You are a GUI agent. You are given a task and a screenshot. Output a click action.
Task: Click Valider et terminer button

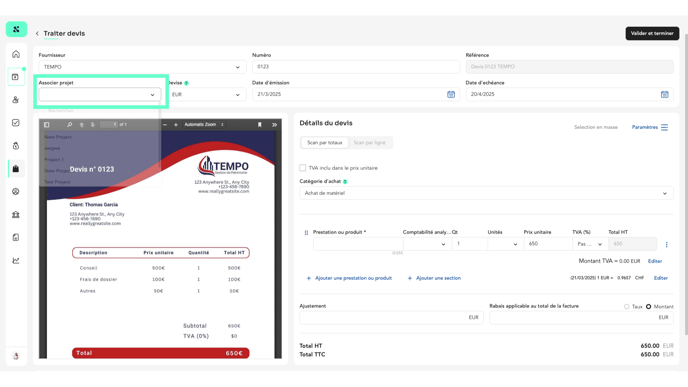[x=652, y=33]
